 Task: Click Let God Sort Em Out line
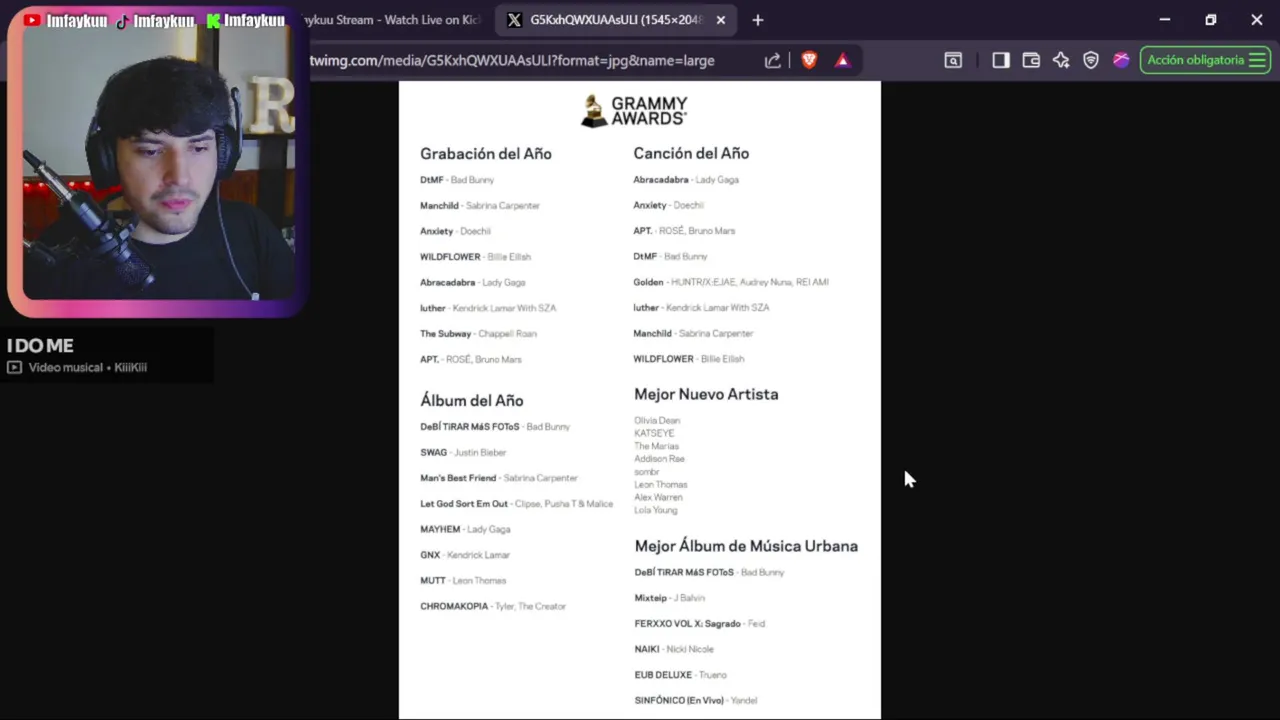pos(516,504)
